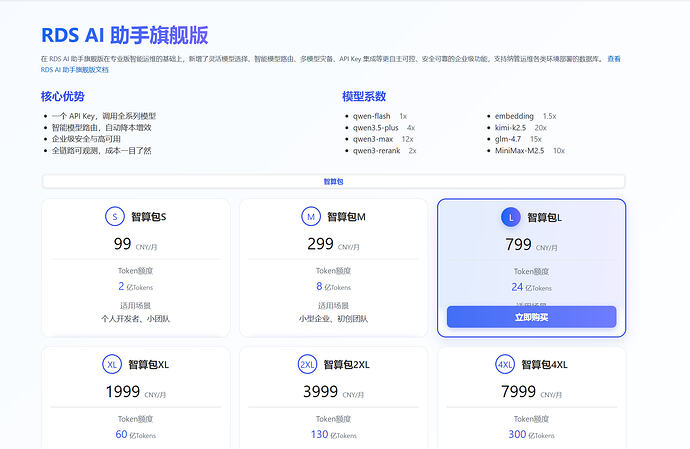Click the qwen3-max 12x model entry

[383, 139]
